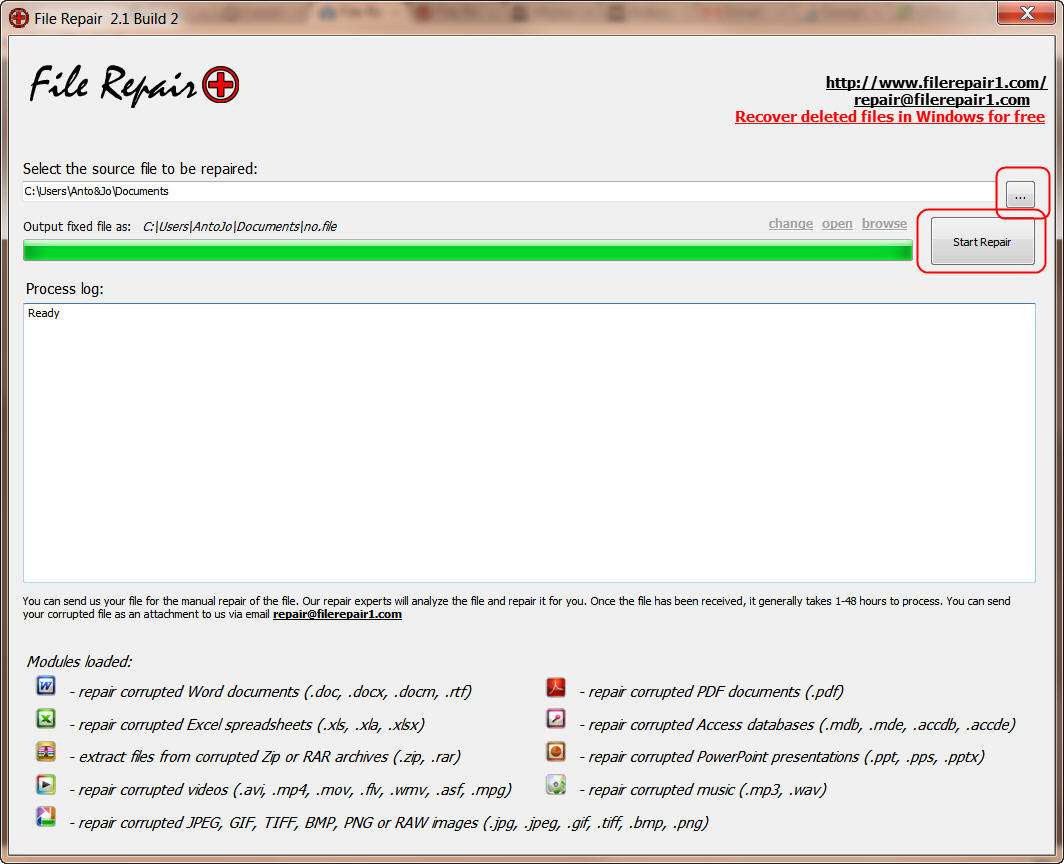The height and width of the screenshot is (864, 1064).
Task: Click the Access databases module icon
Action: coord(556,718)
